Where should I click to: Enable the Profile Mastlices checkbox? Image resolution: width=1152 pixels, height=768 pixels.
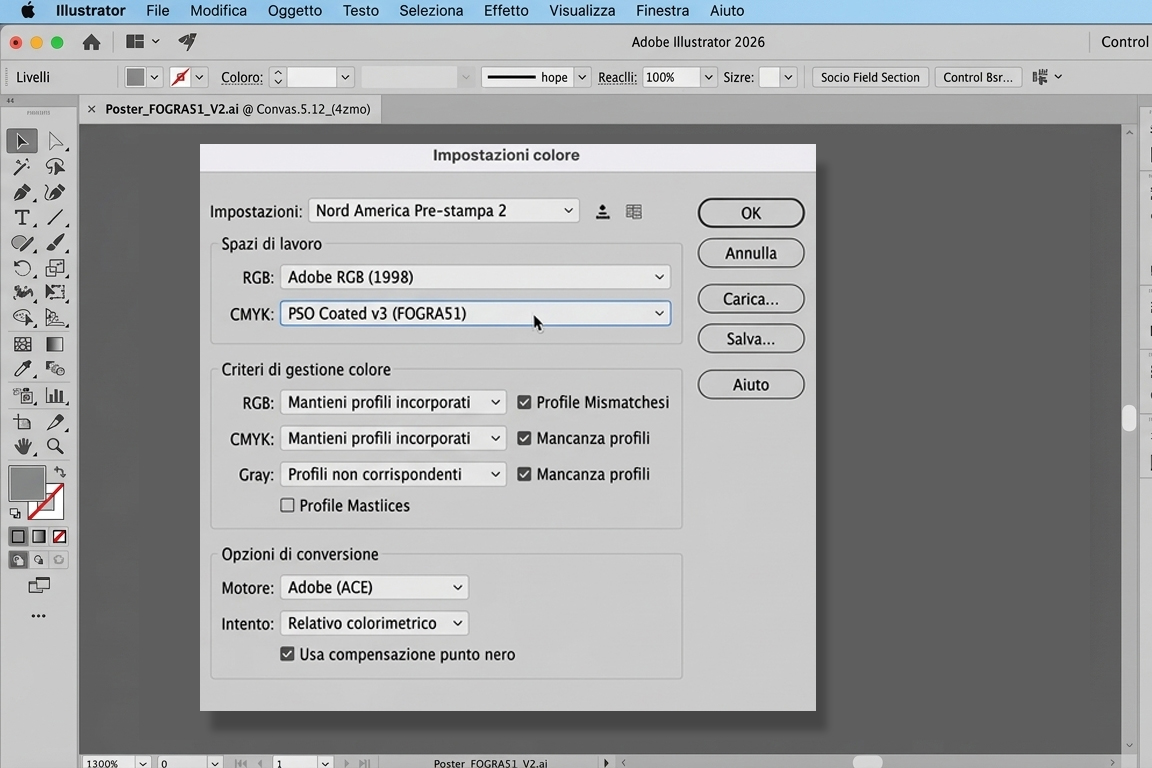tap(287, 505)
